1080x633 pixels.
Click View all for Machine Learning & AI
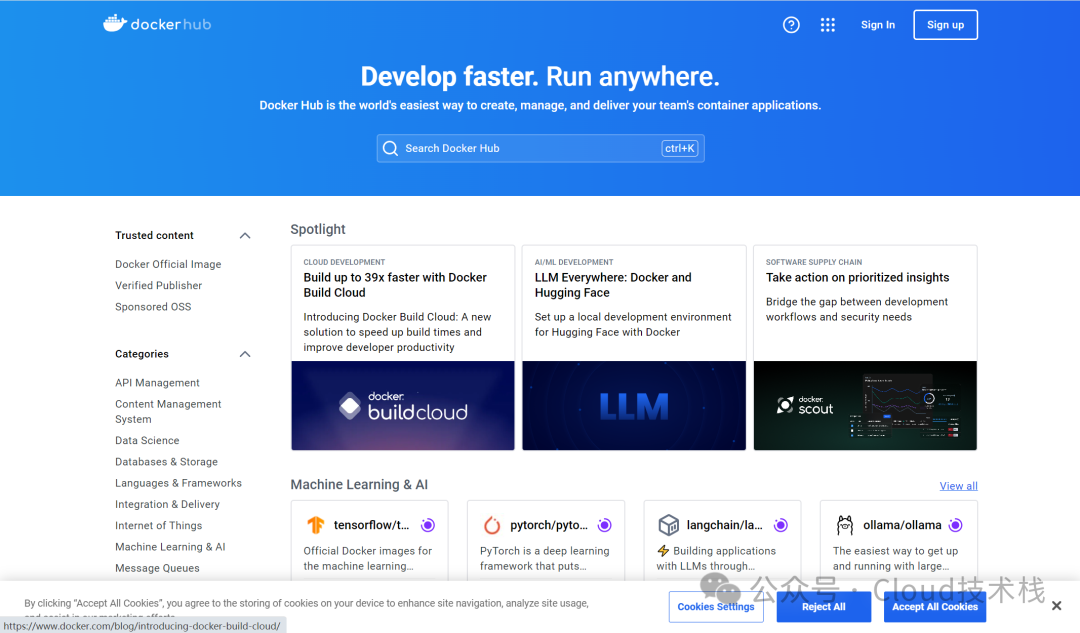point(959,486)
